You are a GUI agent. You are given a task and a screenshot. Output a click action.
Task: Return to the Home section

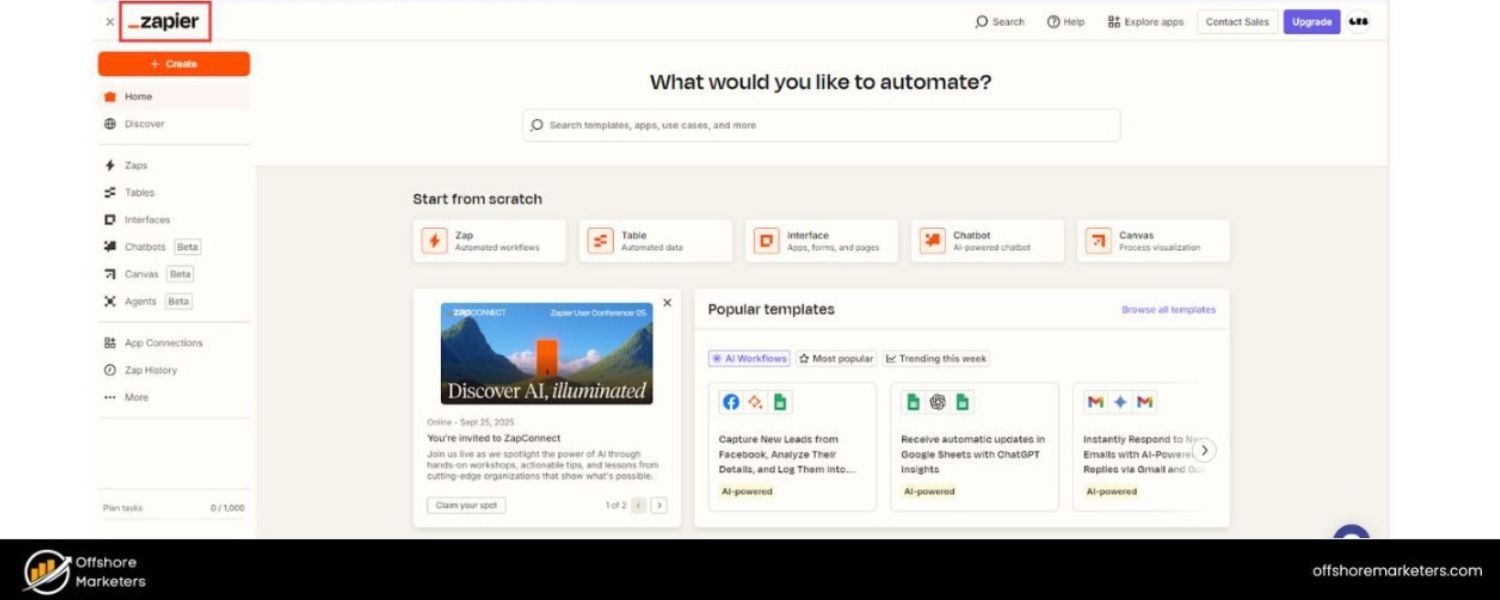[140, 96]
